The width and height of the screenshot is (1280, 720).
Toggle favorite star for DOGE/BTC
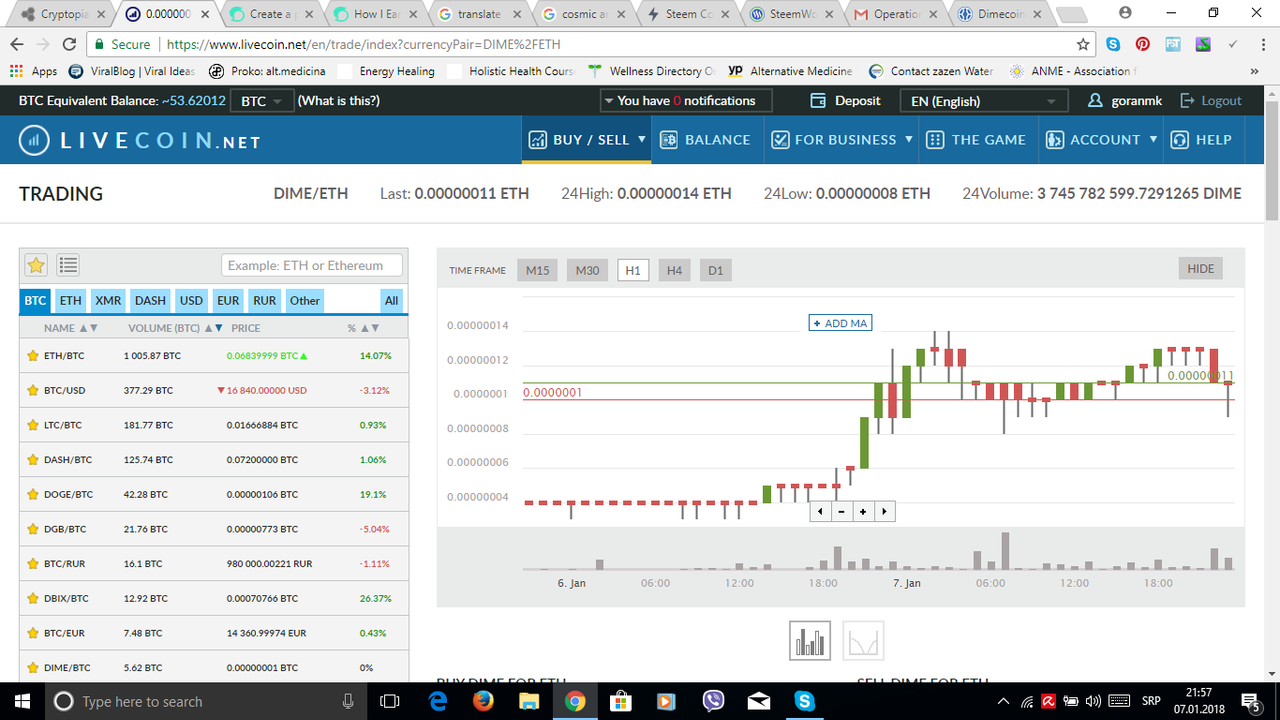pyautogui.click(x=32, y=494)
